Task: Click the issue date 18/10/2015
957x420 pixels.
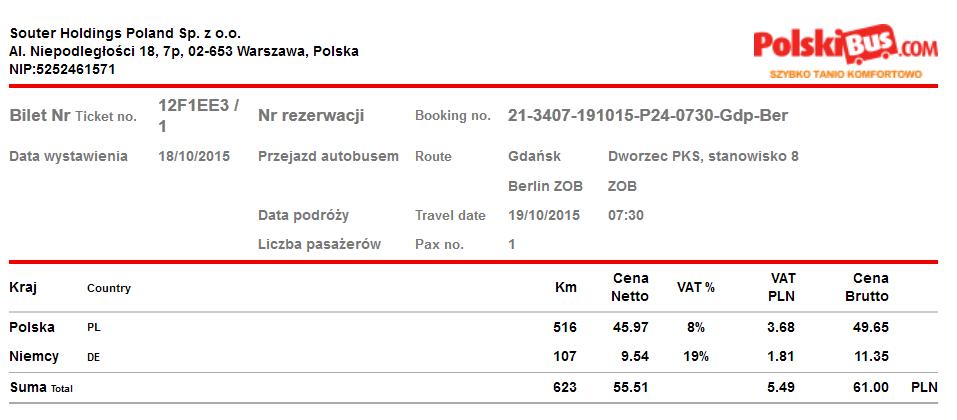Action: coord(194,156)
